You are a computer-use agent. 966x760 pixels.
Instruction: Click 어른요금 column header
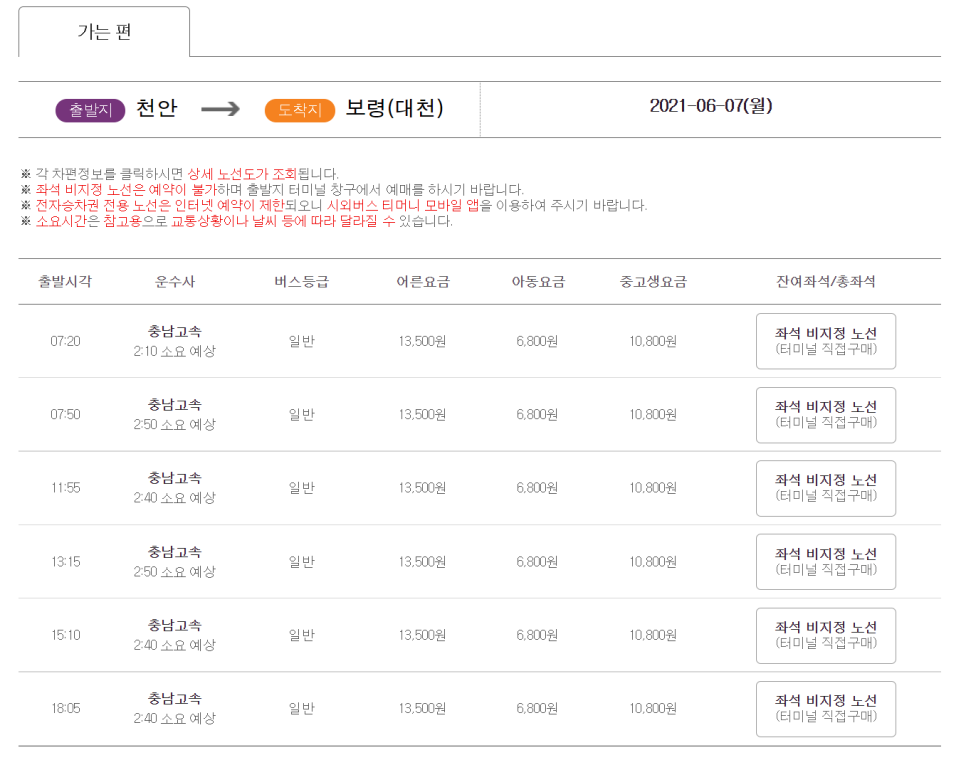(423, 281)
